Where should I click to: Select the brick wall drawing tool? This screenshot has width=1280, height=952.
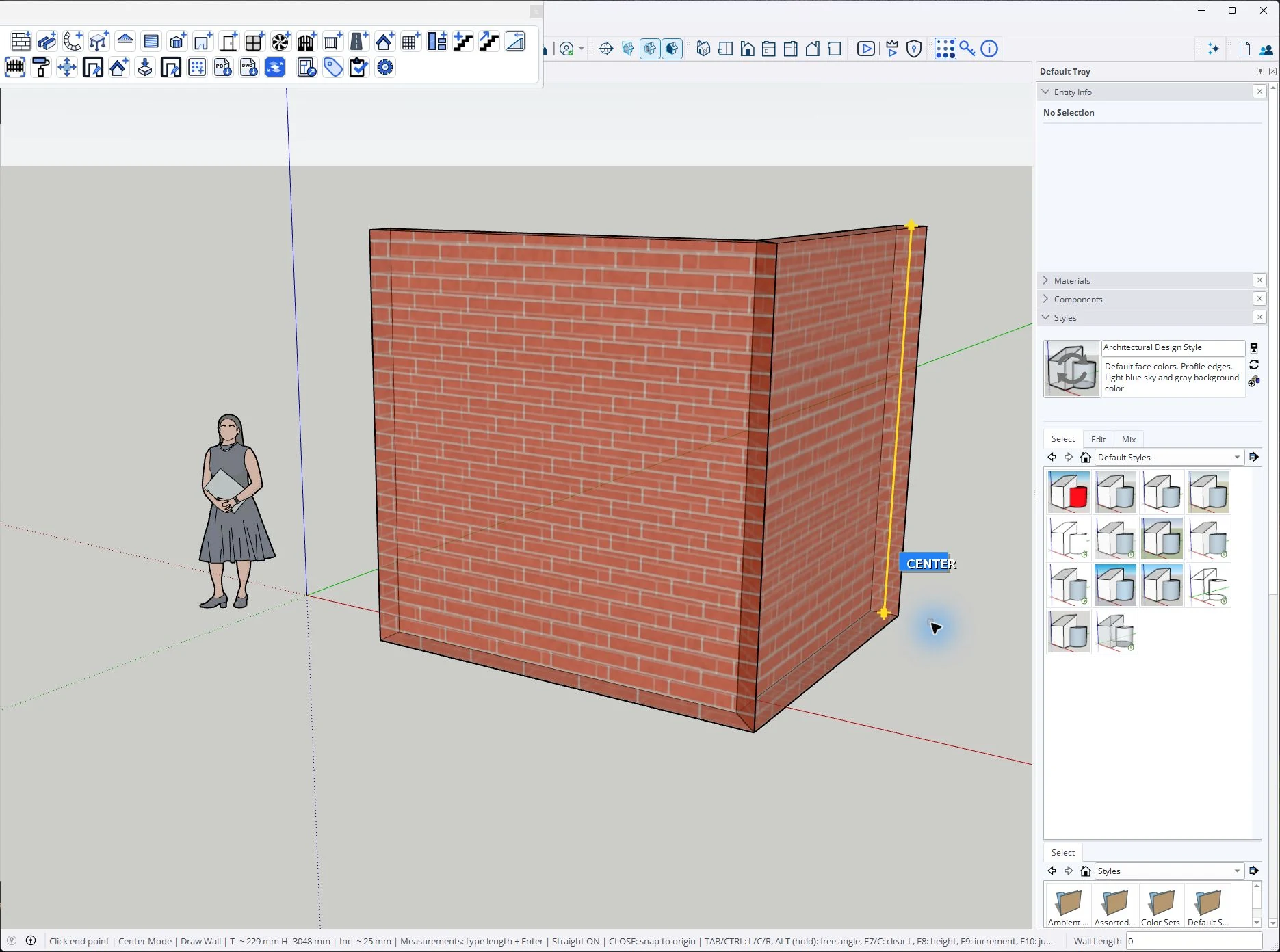pyautogui.click(x=21, y=42)
